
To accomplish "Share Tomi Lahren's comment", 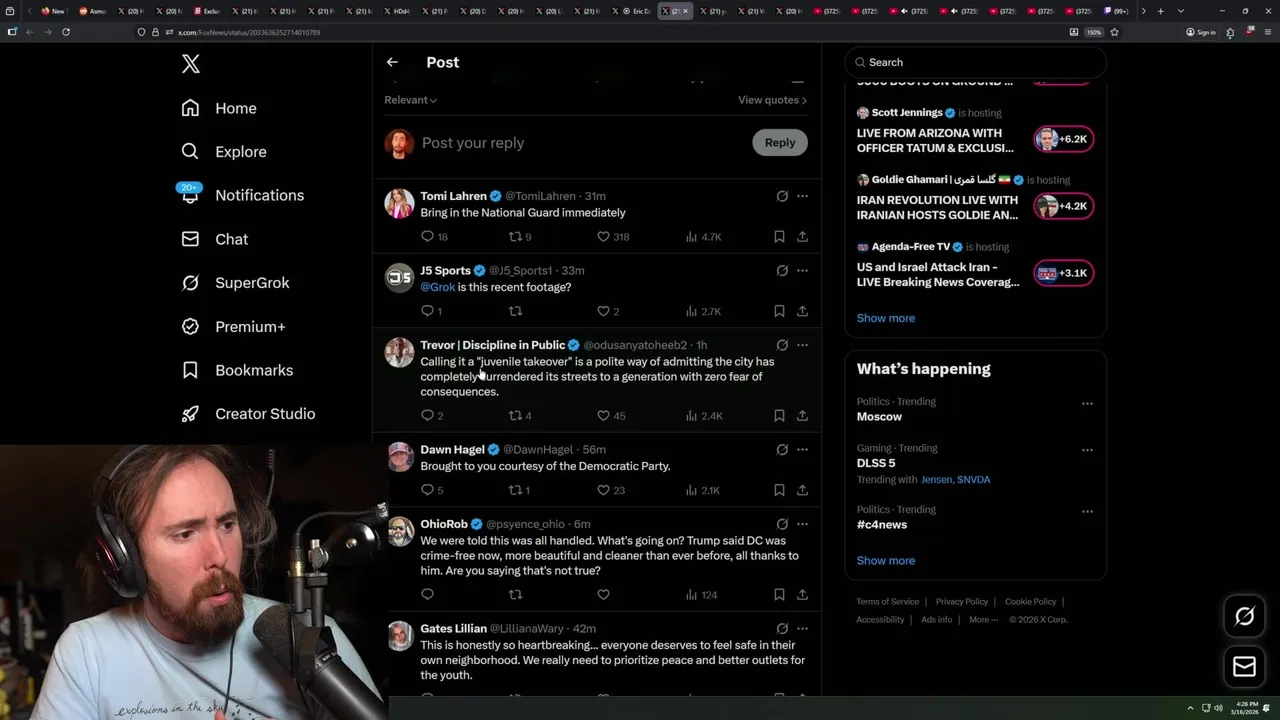I will (x=802, y=237).
